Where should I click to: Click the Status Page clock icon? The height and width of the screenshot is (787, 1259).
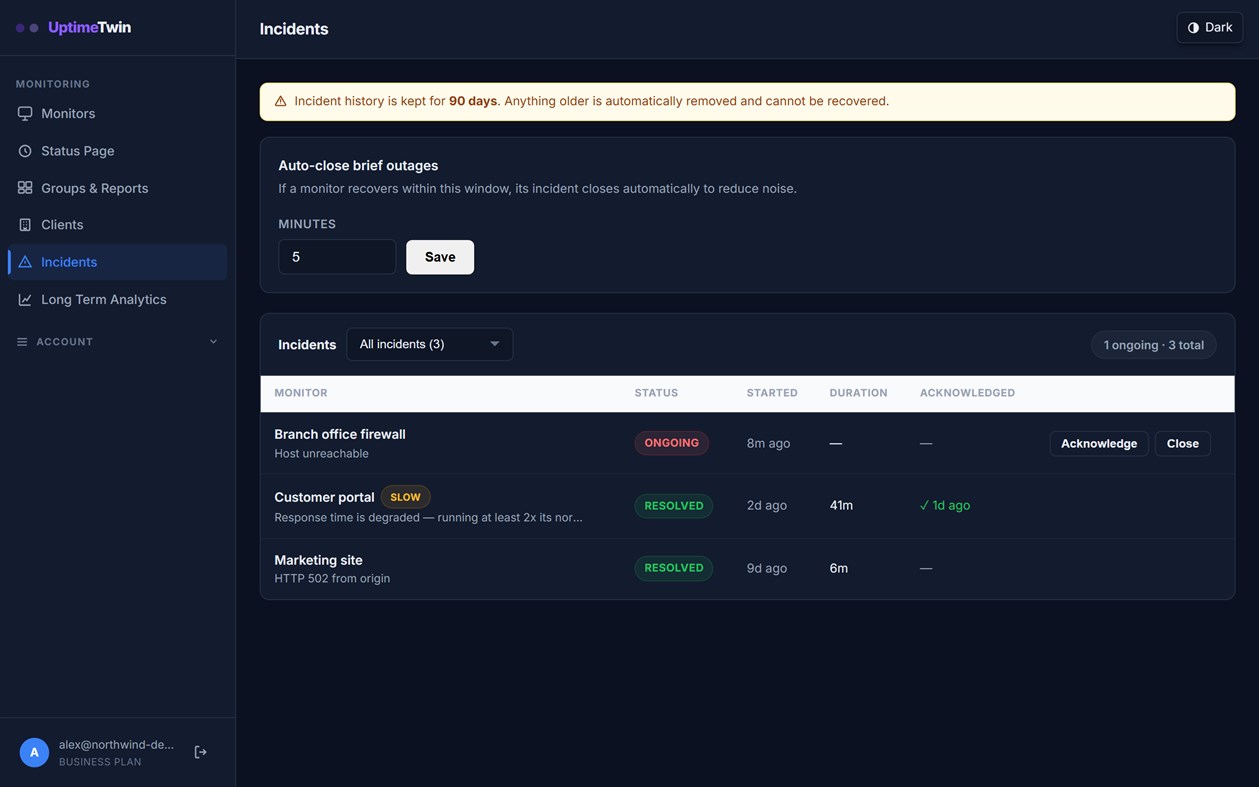pos(25,151)
